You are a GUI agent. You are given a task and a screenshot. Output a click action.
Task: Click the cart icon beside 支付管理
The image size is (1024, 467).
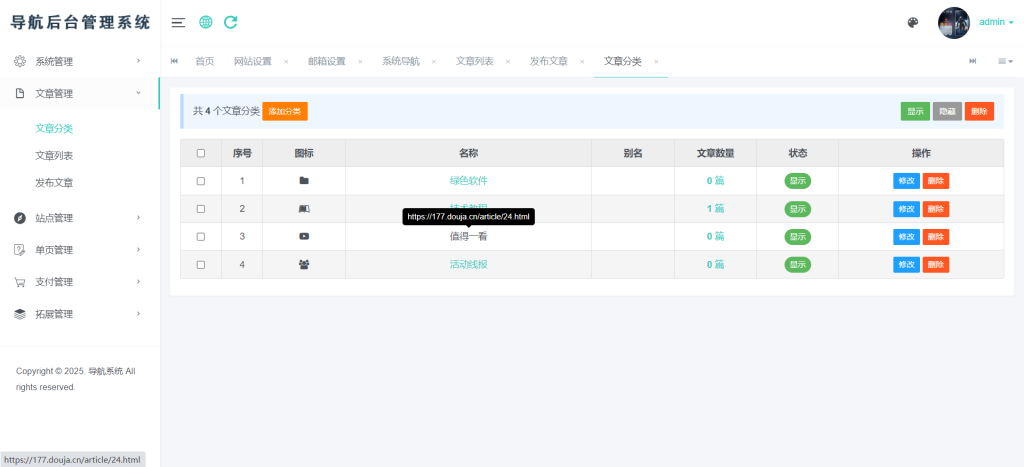(x=20, y=282)
